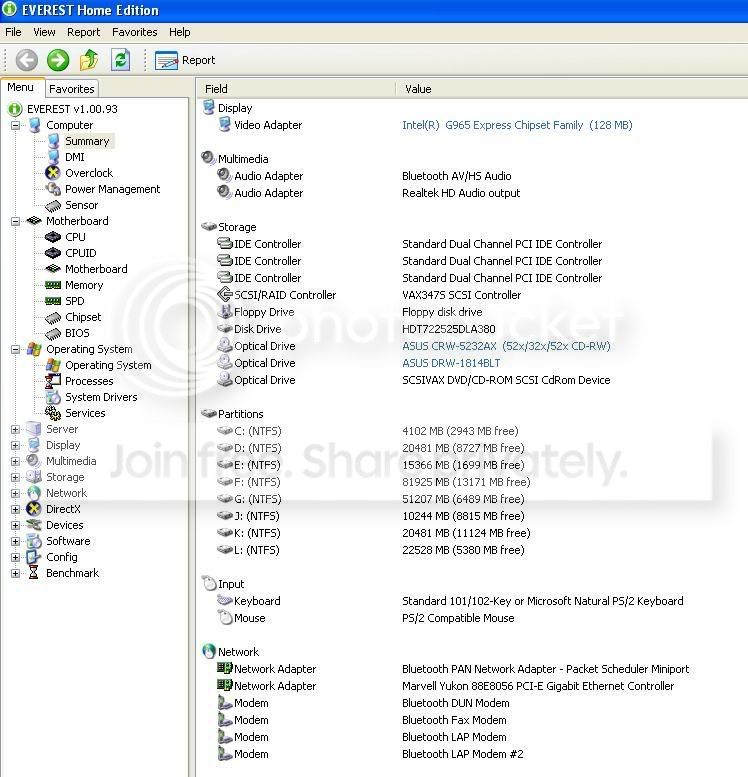Open the Report menu
The height and width of the screenshot is (777, 748).
pos(83,32)
